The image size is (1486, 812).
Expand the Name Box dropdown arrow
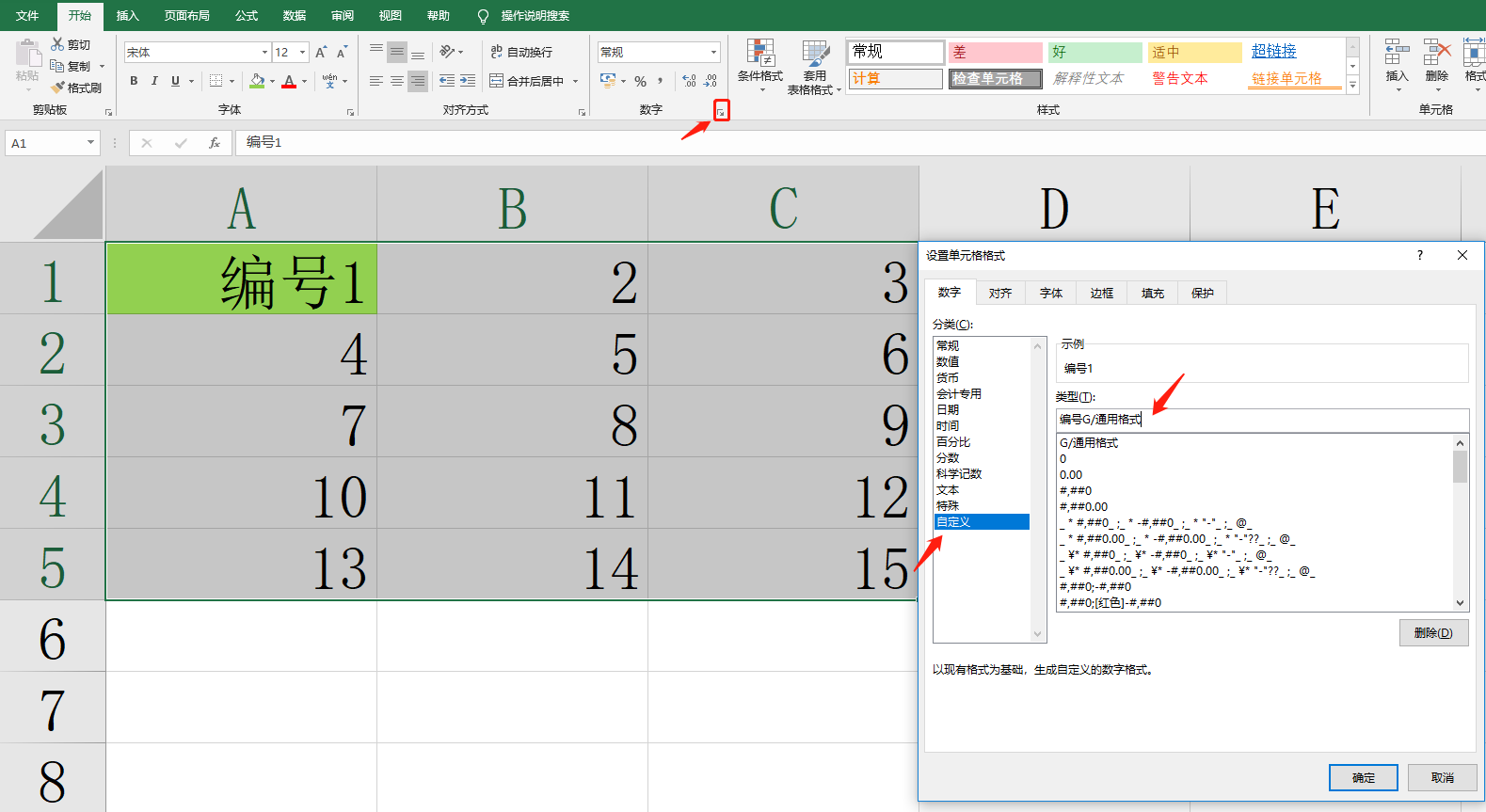click(x=90, y=143)
